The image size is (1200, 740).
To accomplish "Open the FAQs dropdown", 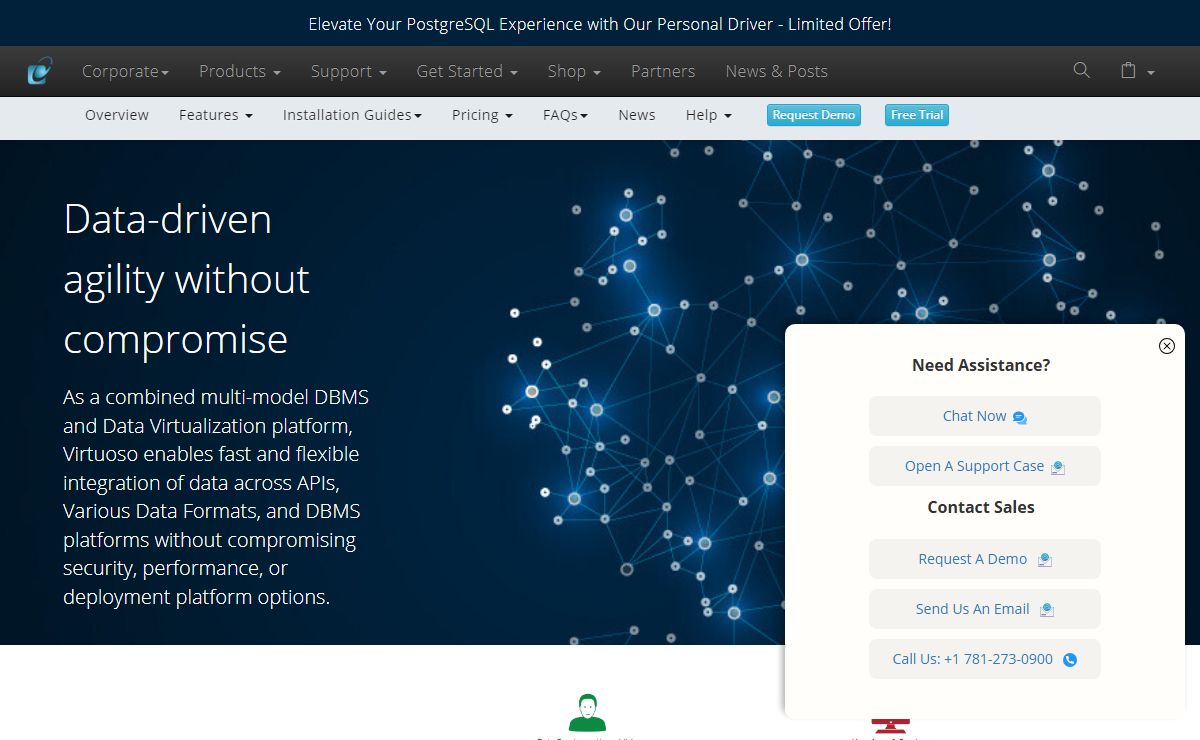I will [x=565, y=115].
